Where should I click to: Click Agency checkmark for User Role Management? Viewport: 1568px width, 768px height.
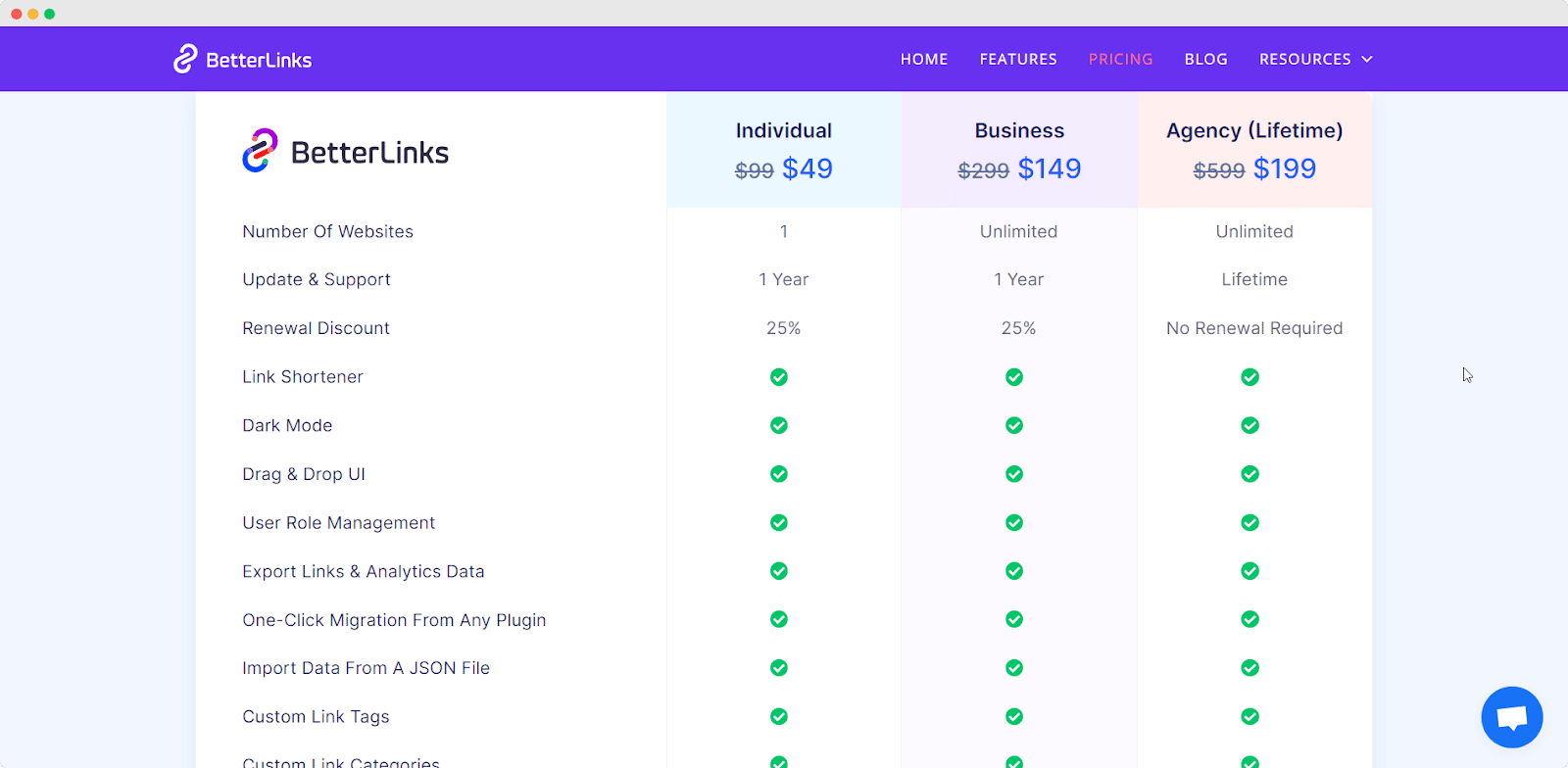(x=1250, y=523)
